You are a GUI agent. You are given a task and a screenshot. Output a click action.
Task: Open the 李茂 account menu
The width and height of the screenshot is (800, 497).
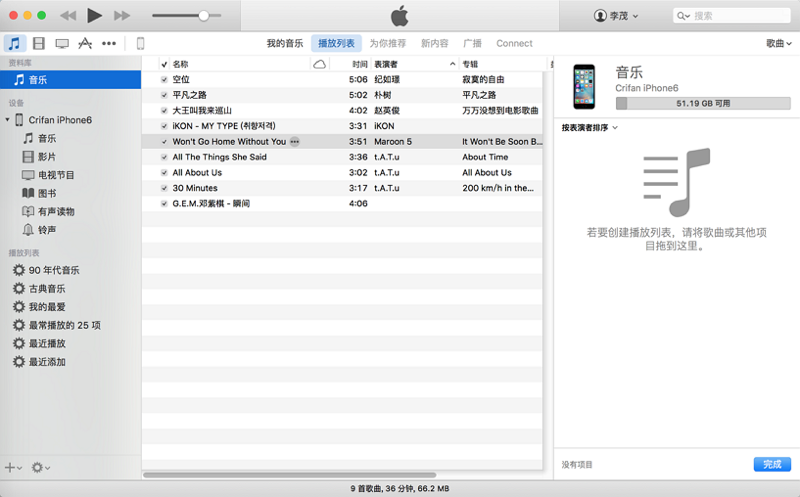pyautogui.click(x=616, y=16)
